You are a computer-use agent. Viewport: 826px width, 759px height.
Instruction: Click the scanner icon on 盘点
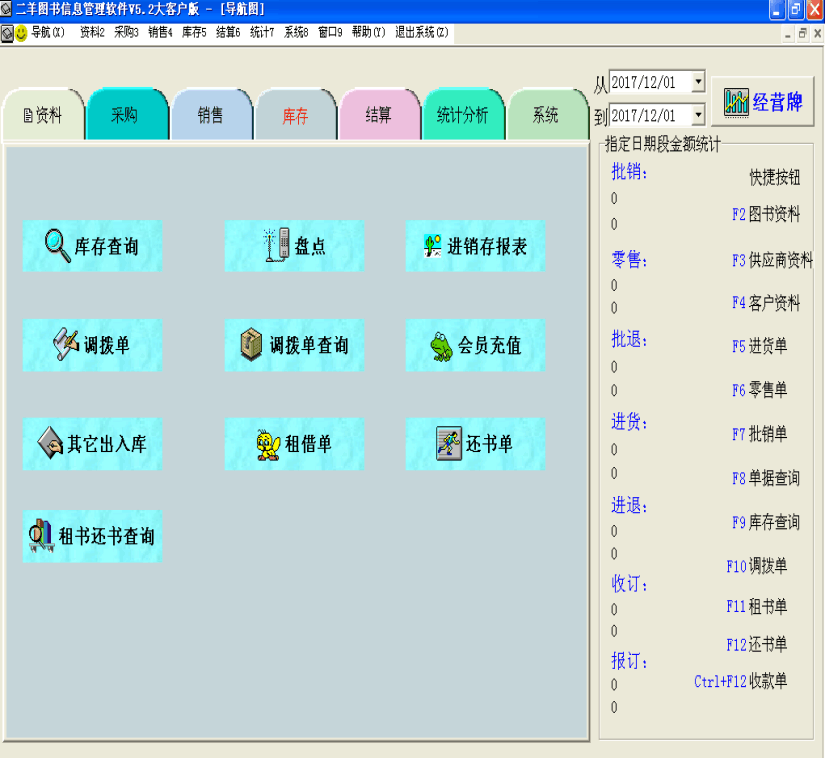[x=277, y=245]
